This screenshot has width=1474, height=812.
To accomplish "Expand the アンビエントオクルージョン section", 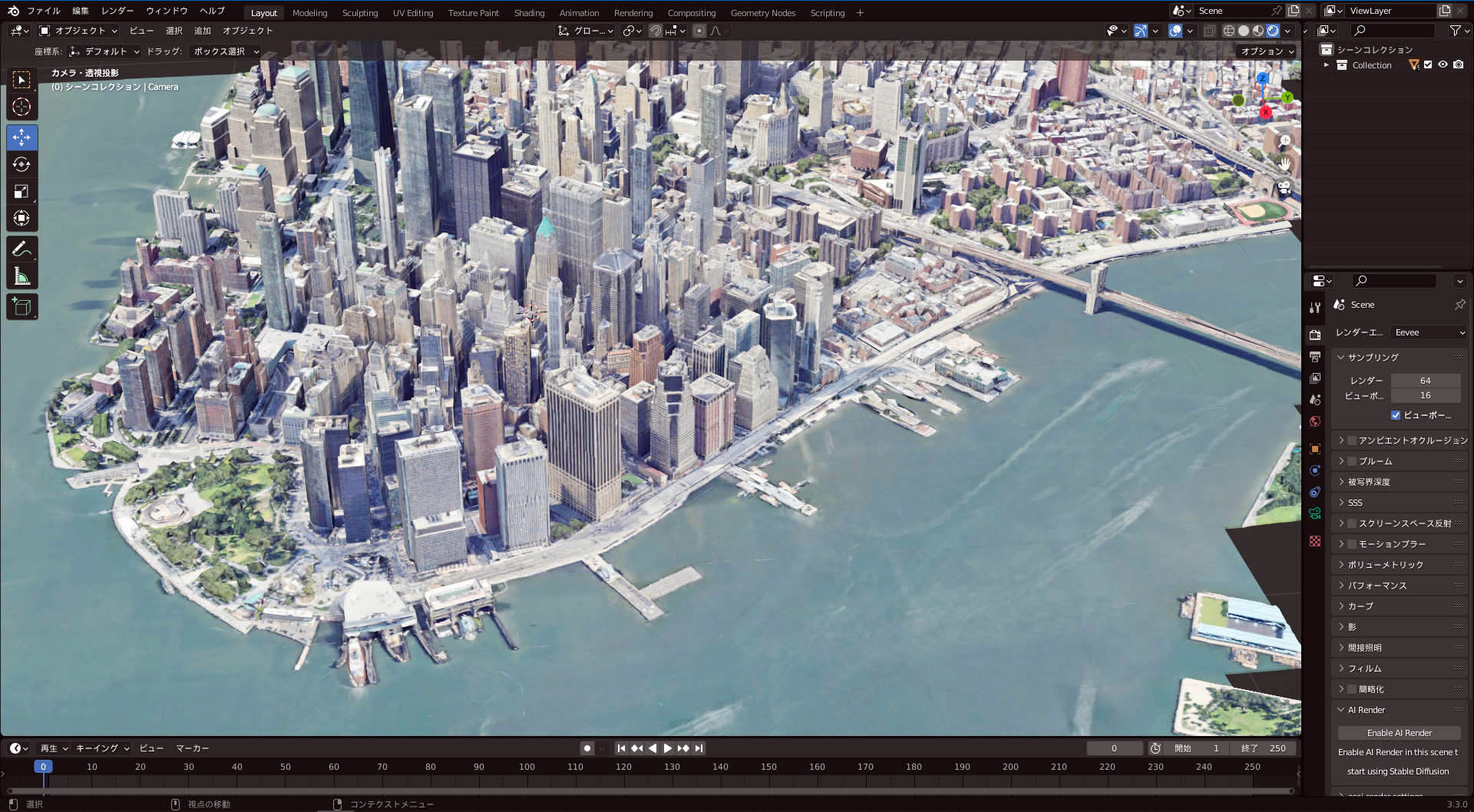I will click(x=1341, y=440).
